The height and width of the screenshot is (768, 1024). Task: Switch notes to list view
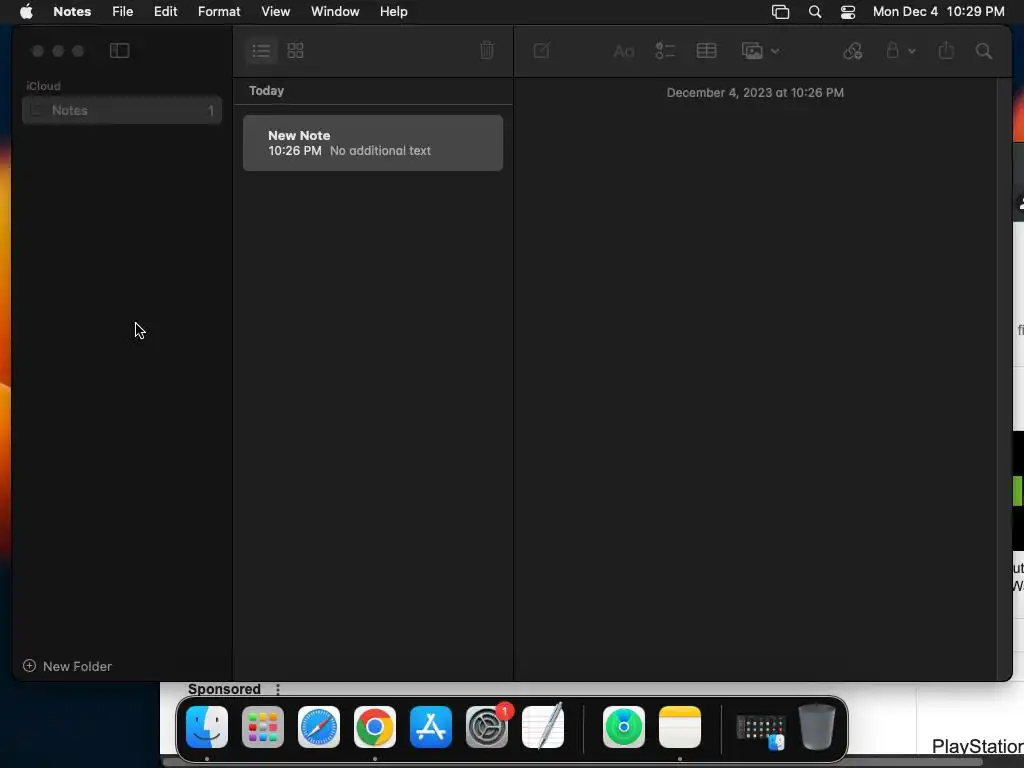coord(261,51)
